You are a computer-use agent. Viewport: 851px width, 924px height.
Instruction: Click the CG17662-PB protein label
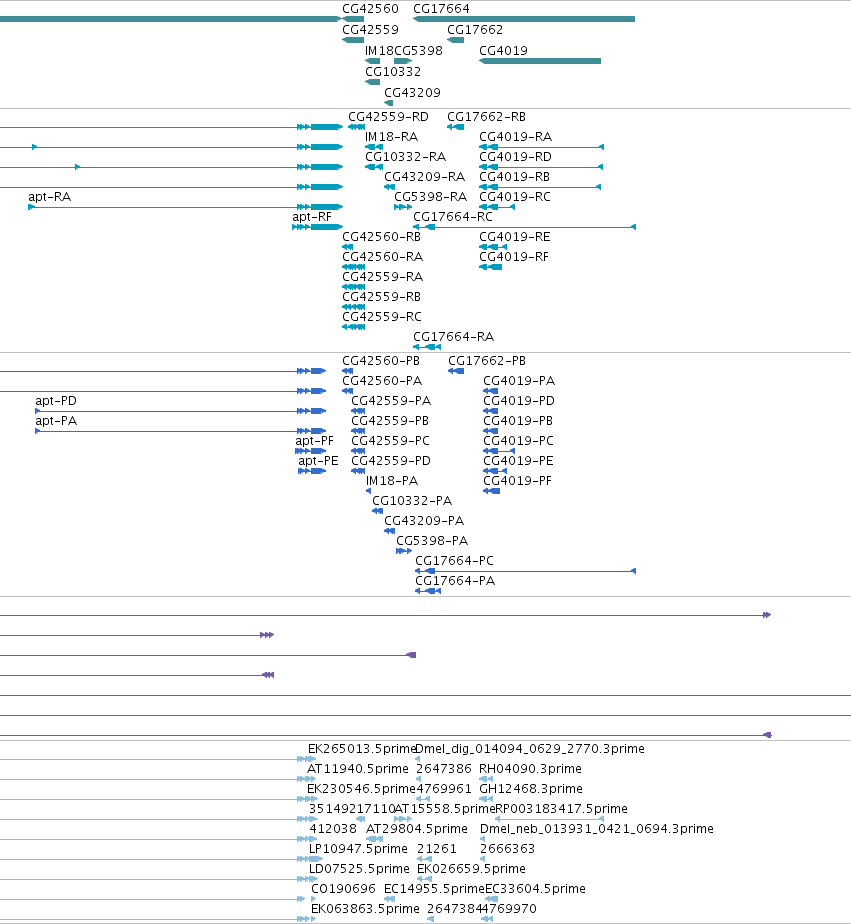(487, 361)
